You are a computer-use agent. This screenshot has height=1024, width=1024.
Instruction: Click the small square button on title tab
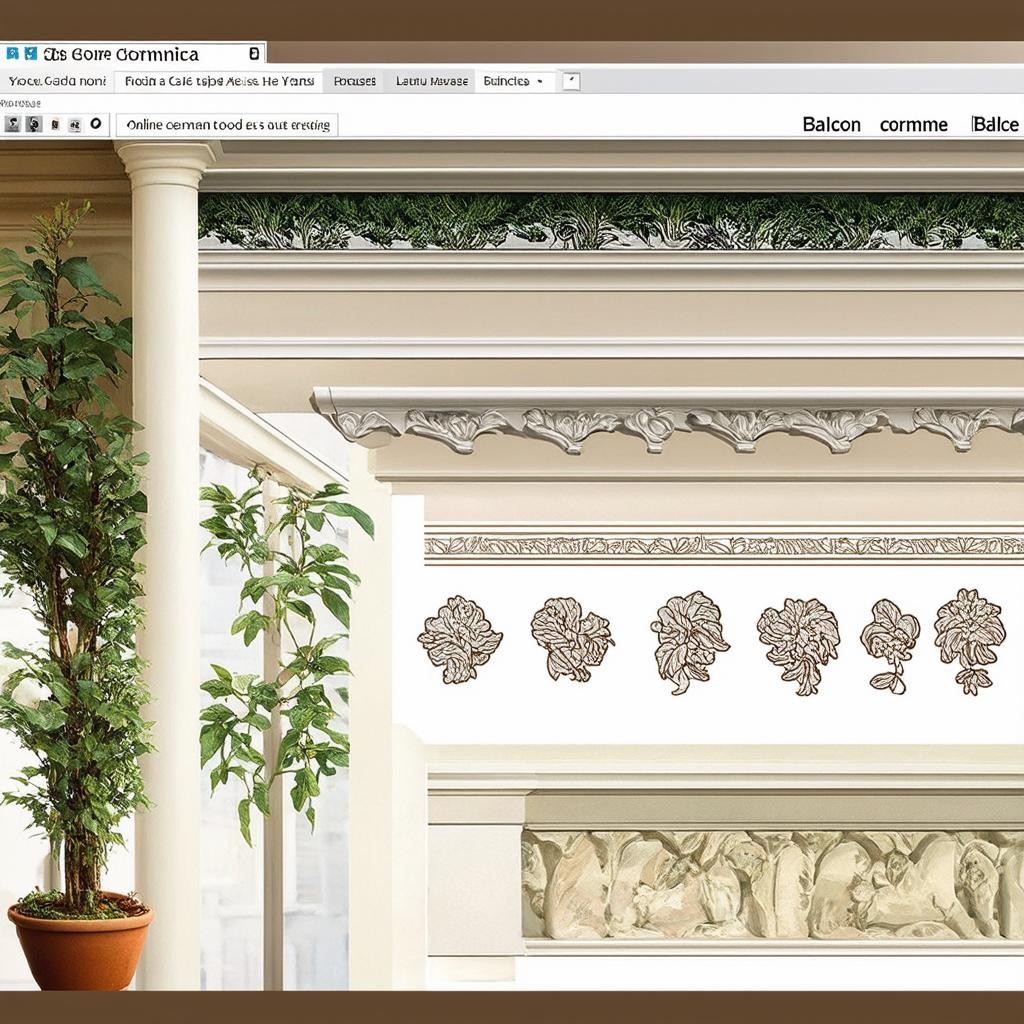pos(254,54)
